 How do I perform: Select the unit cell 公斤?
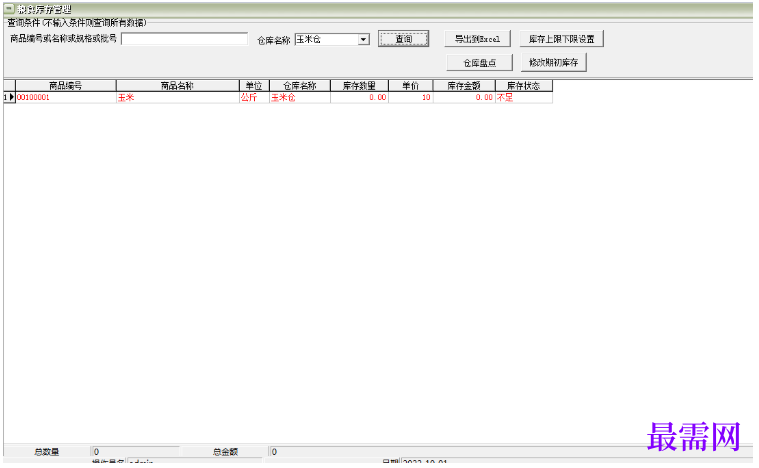[254, 97]
